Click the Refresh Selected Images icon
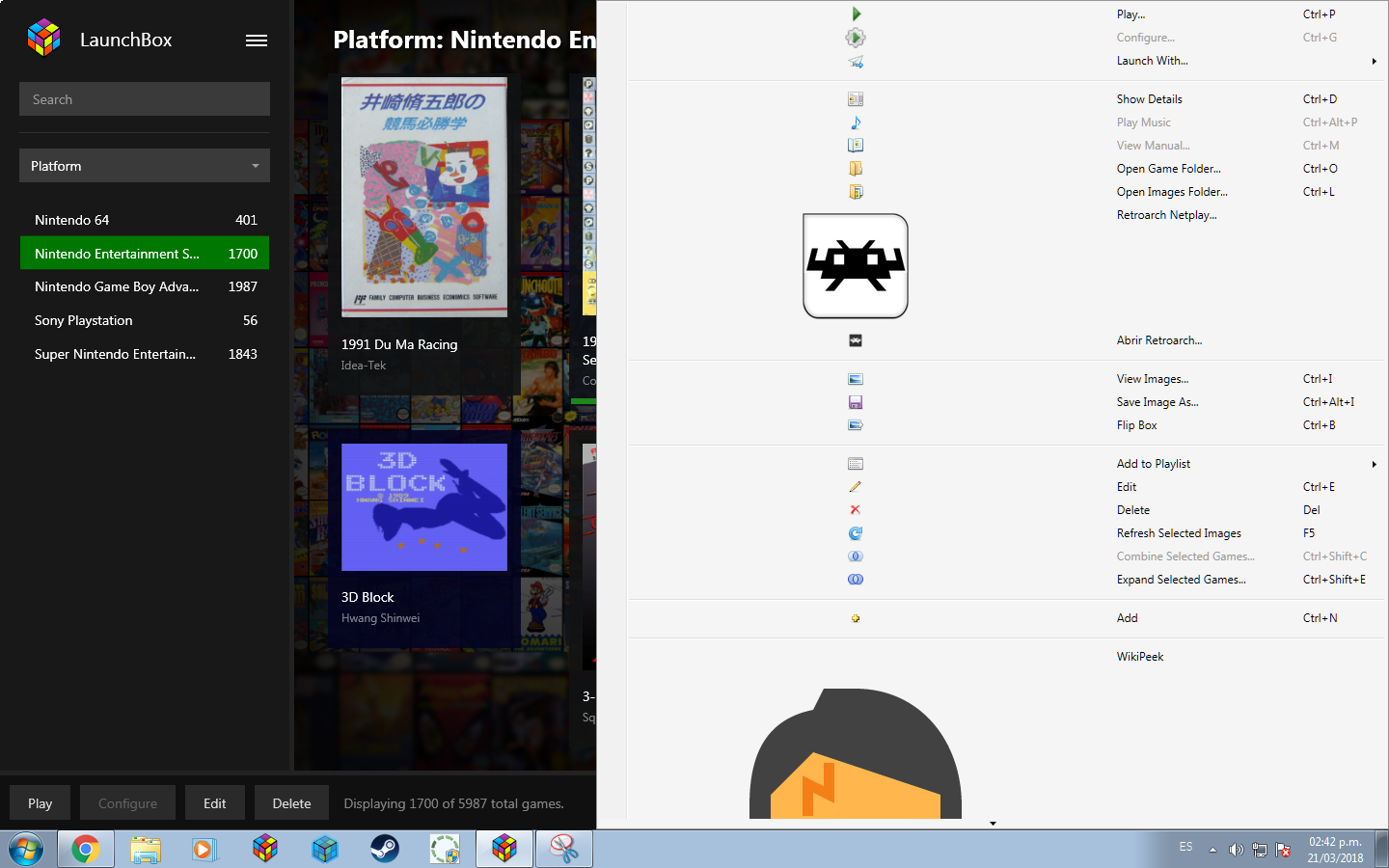The width and height of the screenshot is (1389, 868). (856, 533)
